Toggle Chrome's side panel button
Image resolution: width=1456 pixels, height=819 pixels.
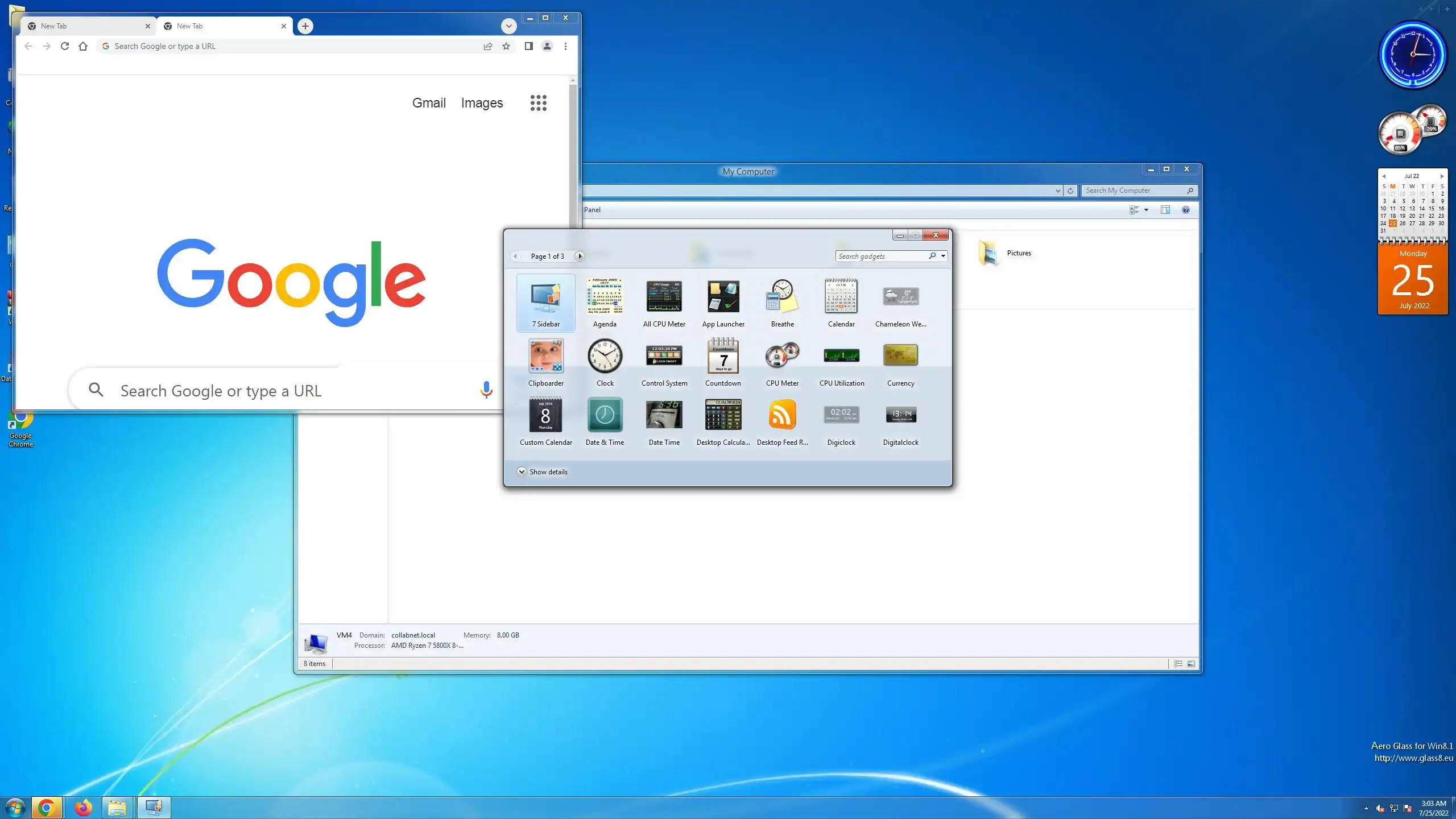pyautogui.click(x=528, y=47)
